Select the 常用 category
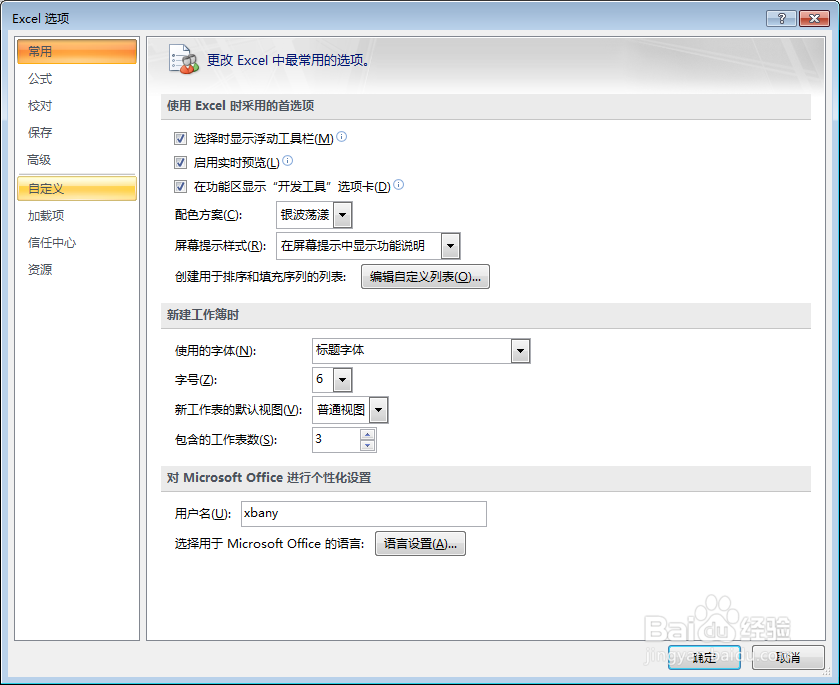This screenshot has width=840, height=685. point(77,51)
